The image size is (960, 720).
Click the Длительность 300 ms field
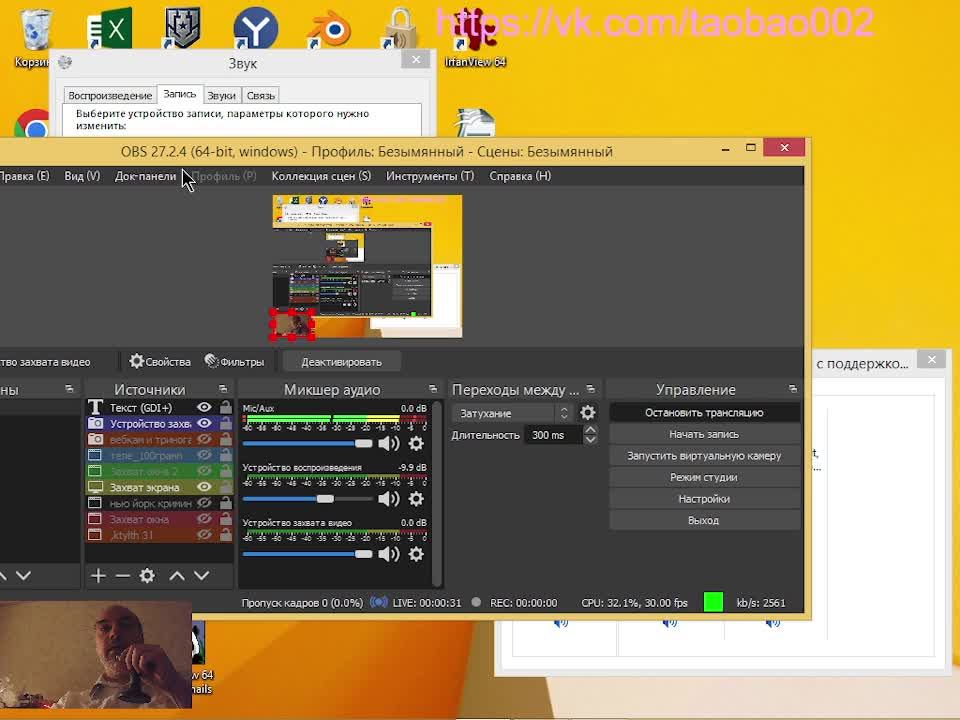(553, 435)
